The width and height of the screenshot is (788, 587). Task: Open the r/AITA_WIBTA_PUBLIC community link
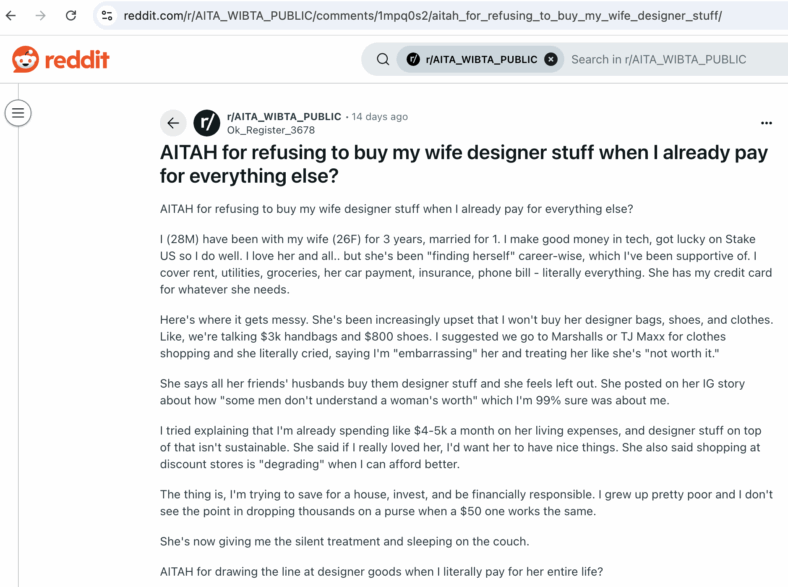(x=284, y=117)
